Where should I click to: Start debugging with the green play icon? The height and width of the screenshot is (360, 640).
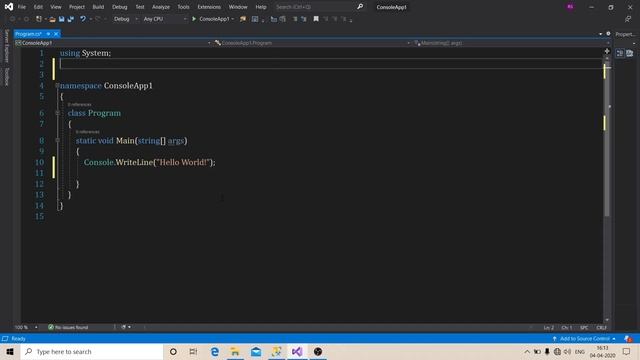click(x=194, y=19)
